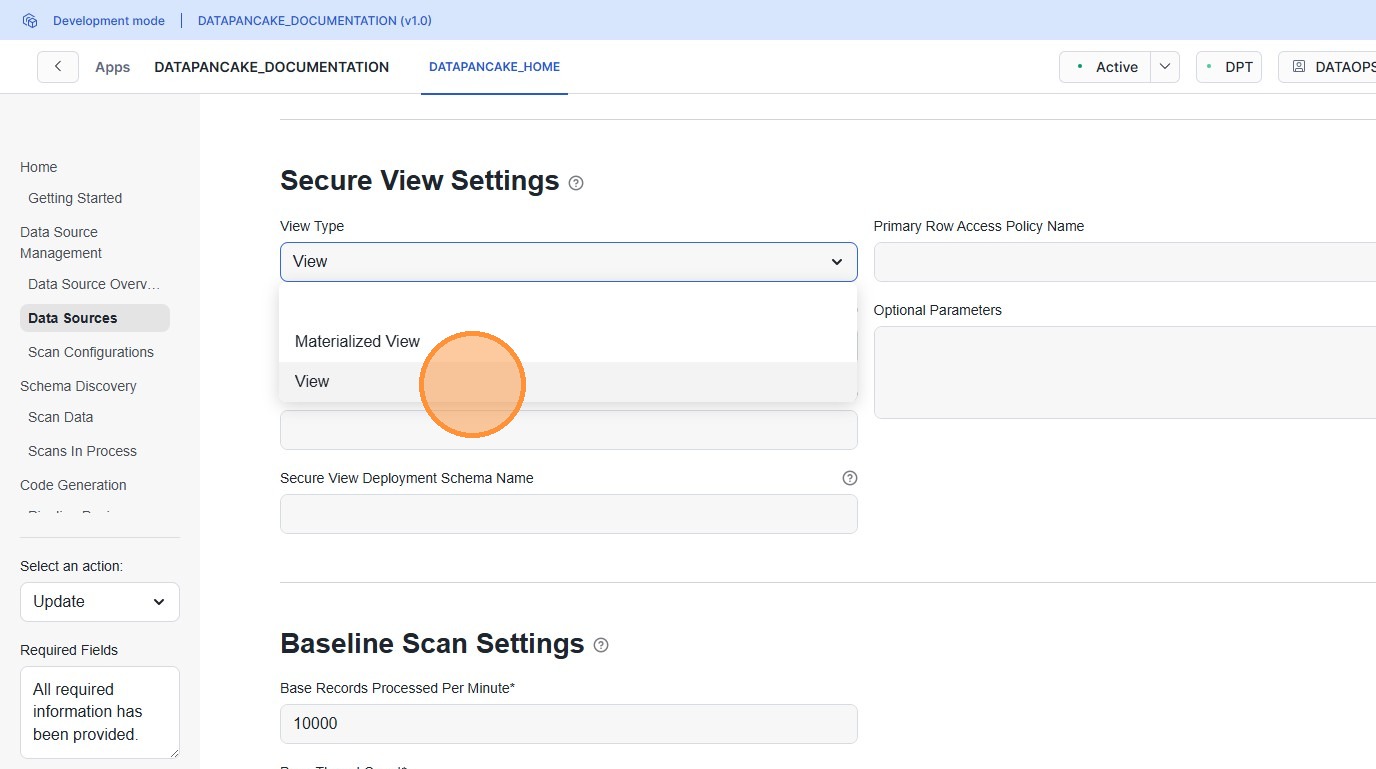
Task: Click the DPT warehouse button
Action: 1229,67
